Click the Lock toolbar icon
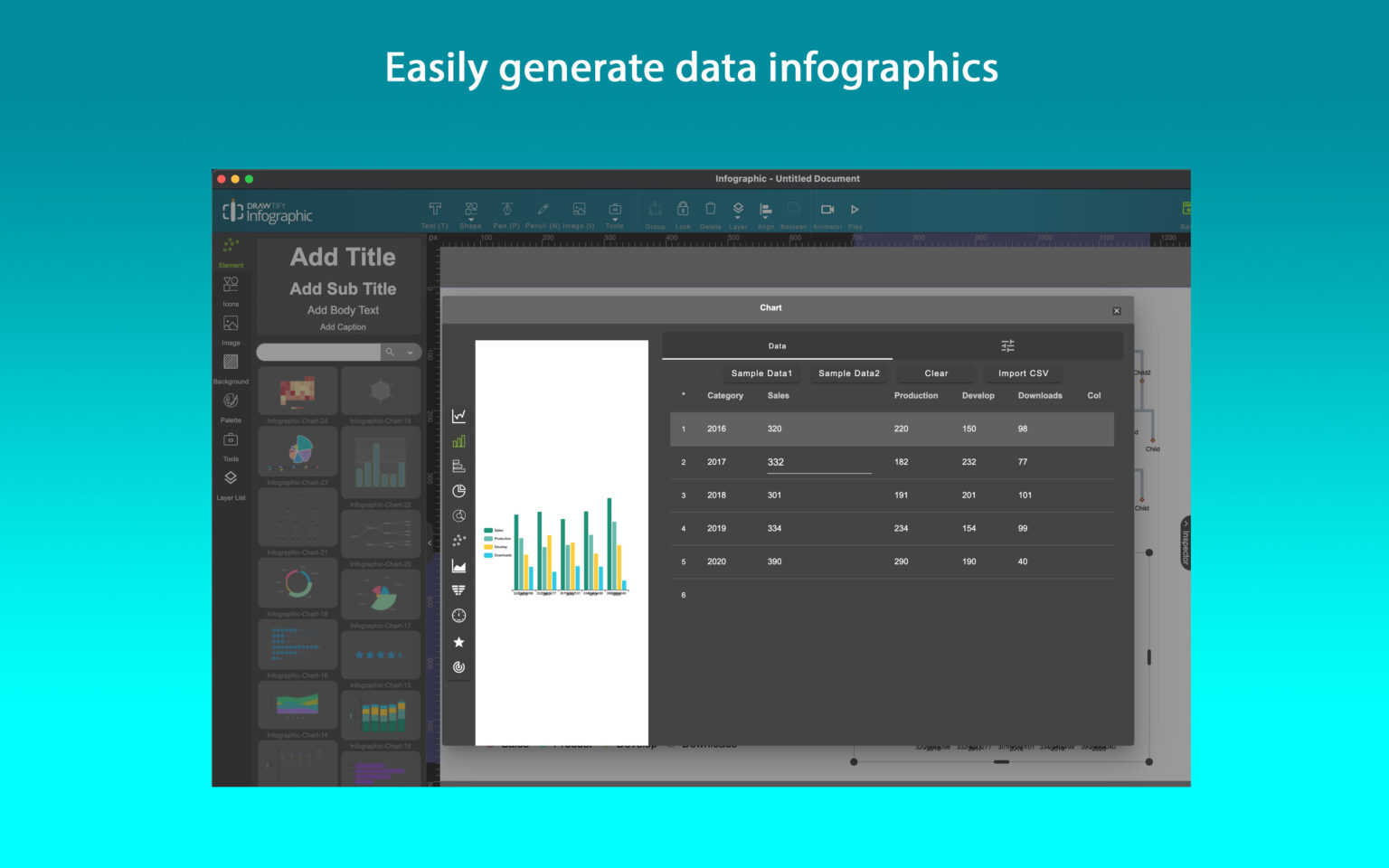Image resolution: width=1389 pixels, height=868 pixels. [683, 210]
